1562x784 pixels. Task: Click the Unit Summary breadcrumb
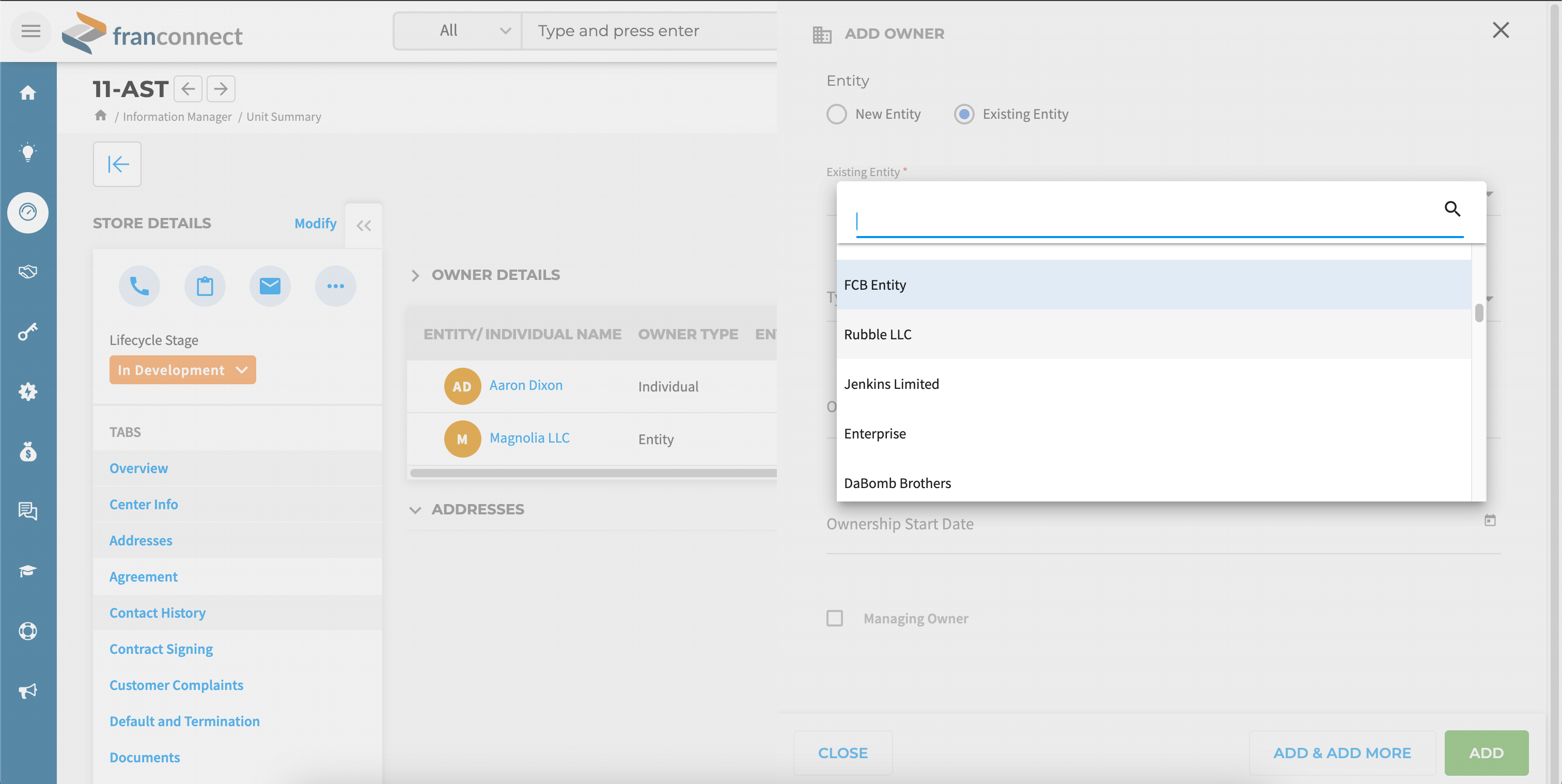[x=284, y=116]
